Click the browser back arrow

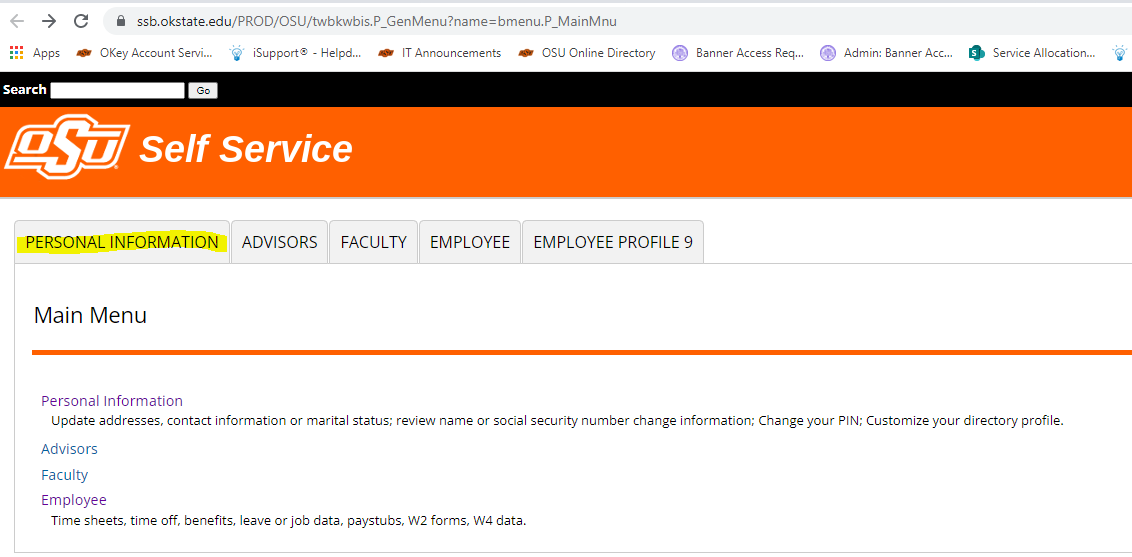click(17, 21)
